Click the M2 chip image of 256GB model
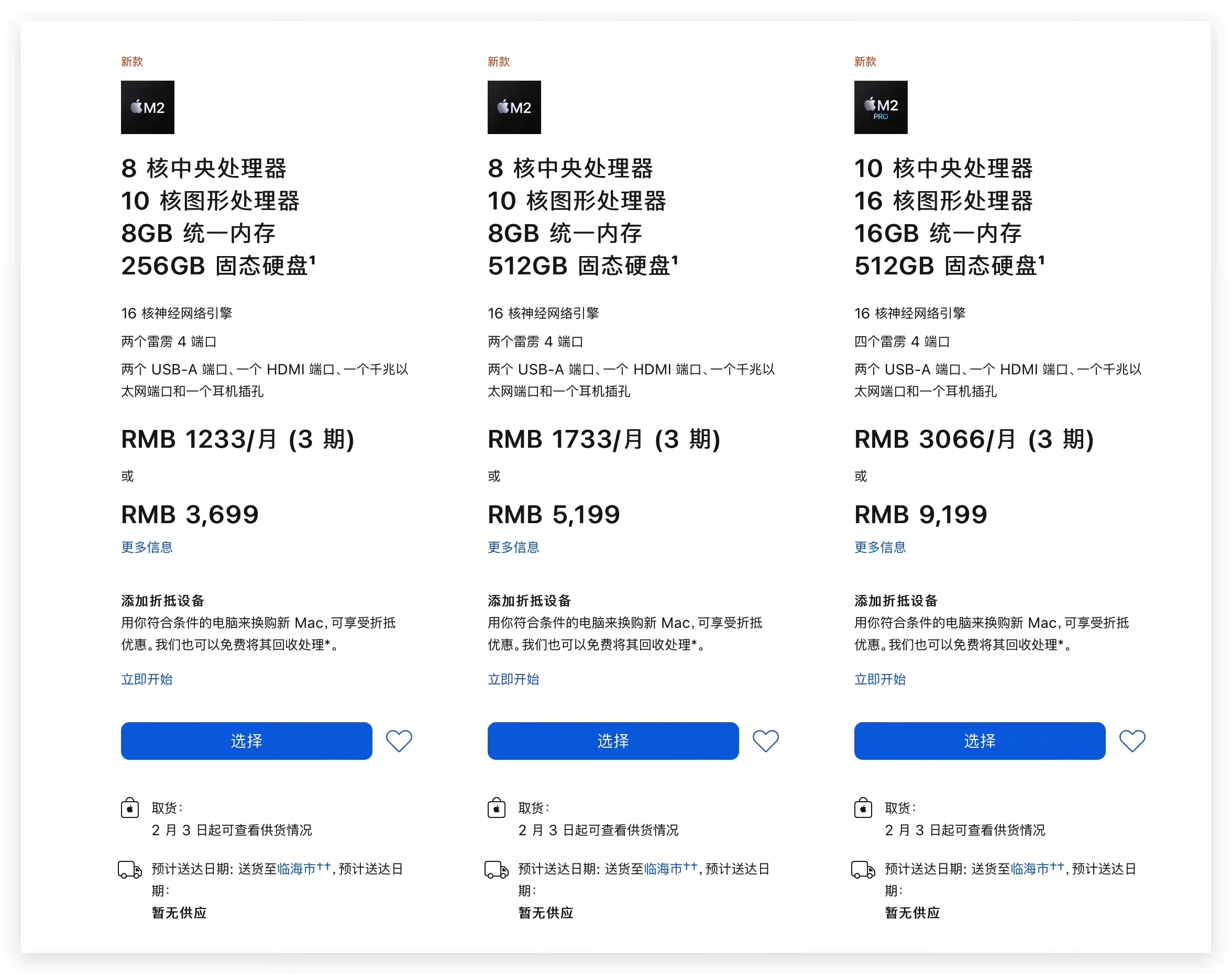Viewport: 1232px width, 974px height. (147, 107)
